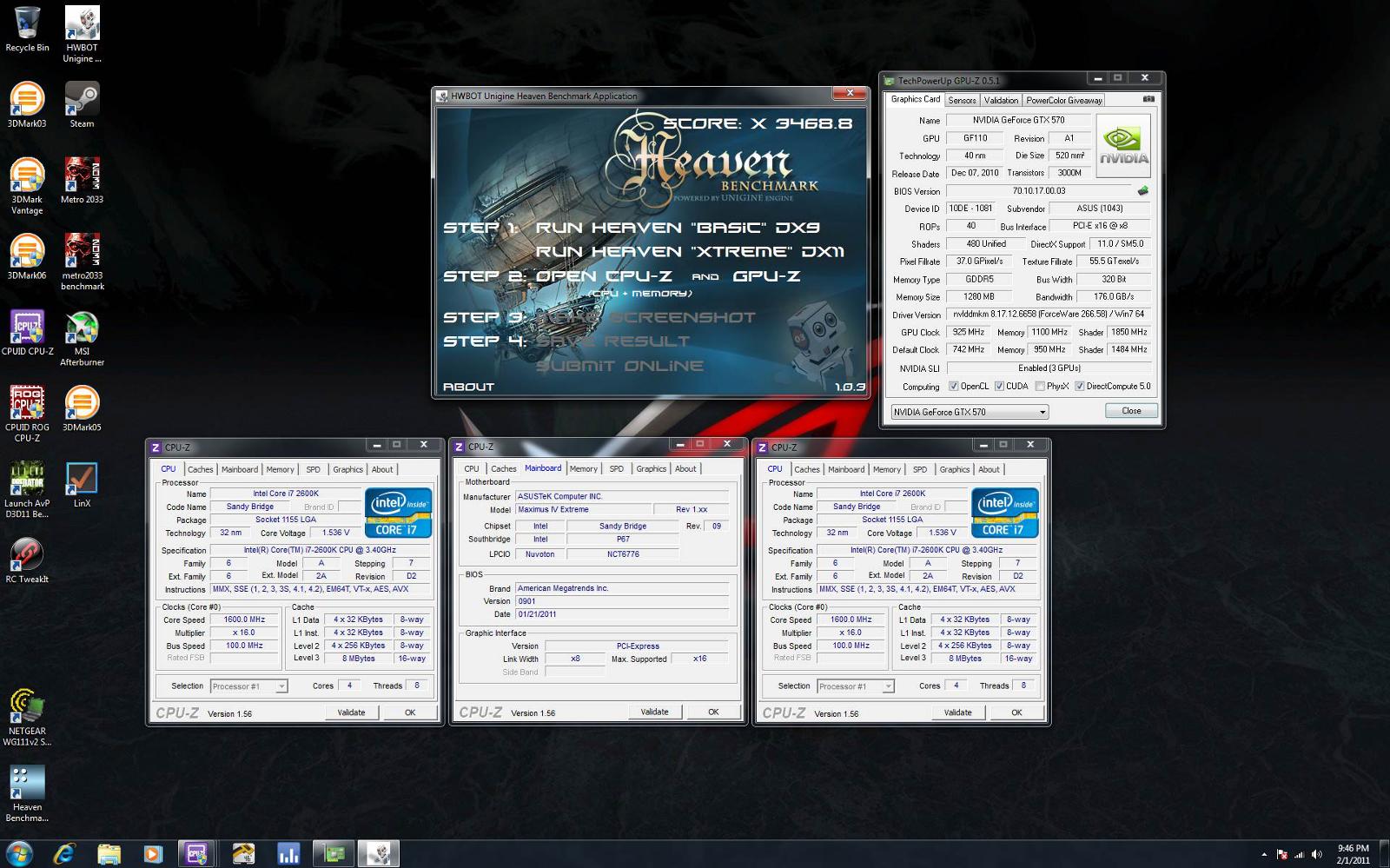Open the Recycle Bin desktop icon

[x=27, y=29]
